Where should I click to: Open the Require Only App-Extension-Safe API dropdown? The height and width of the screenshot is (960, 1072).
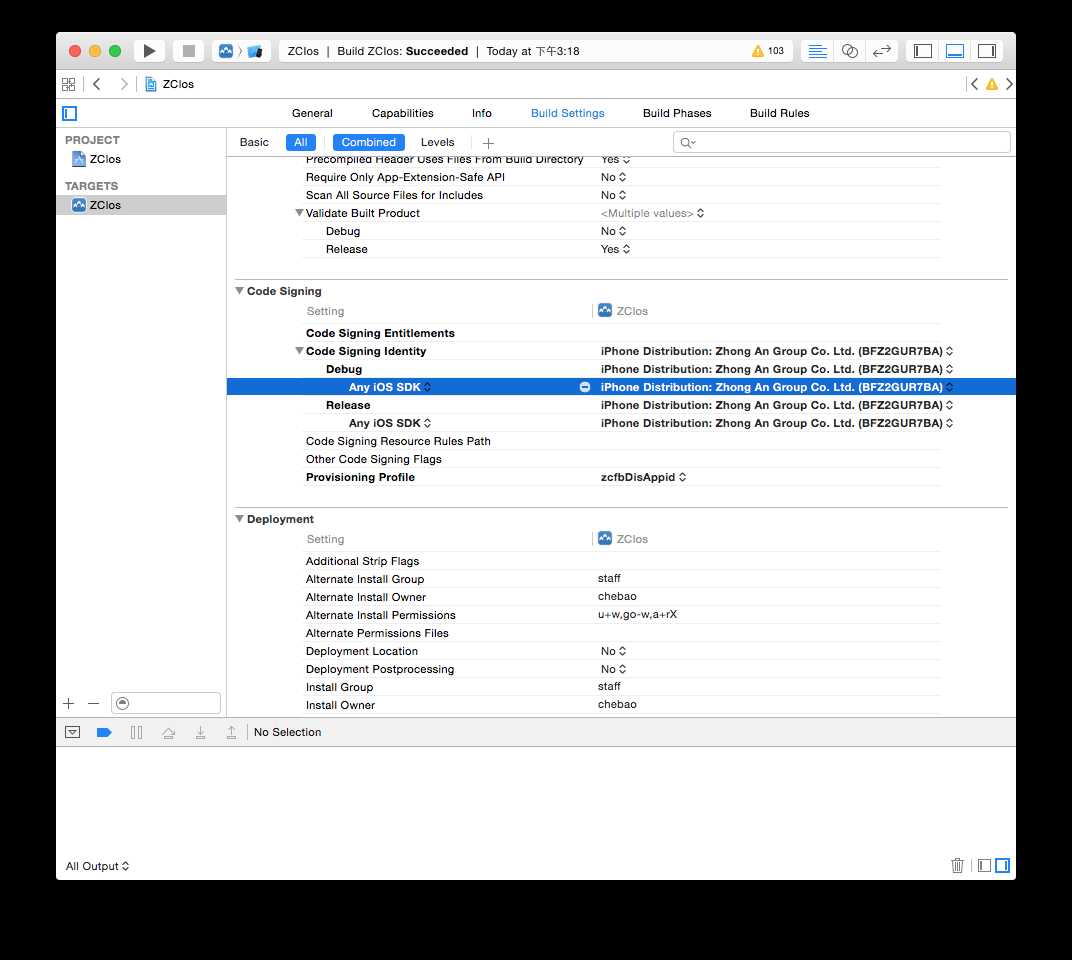tap(613, 177)
